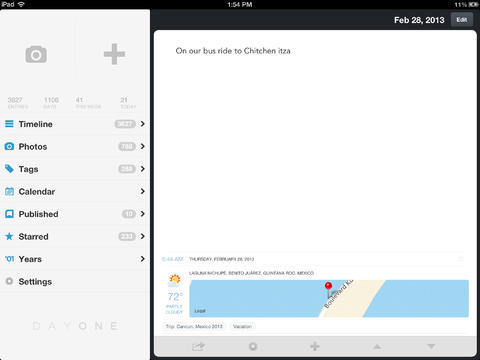Click the 41 this week statistic
The image size is (480, 360).
click(x=88, y=103)
